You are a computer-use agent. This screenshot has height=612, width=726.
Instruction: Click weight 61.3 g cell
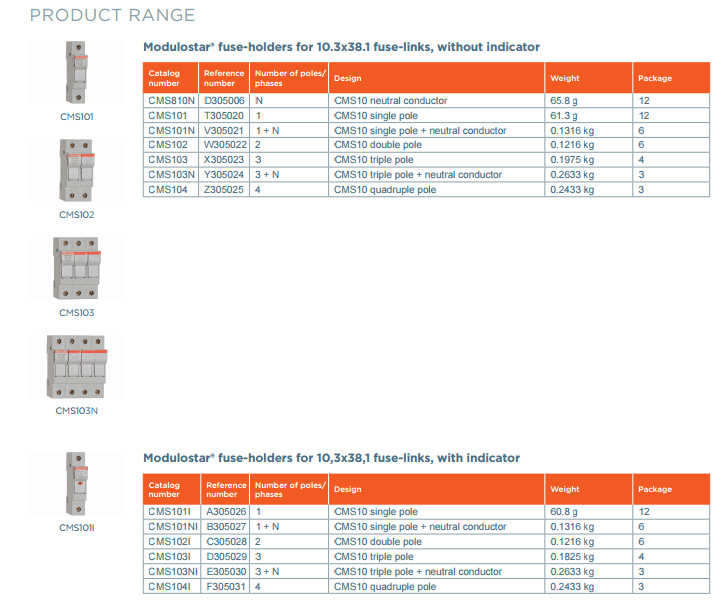pos(588,115)
